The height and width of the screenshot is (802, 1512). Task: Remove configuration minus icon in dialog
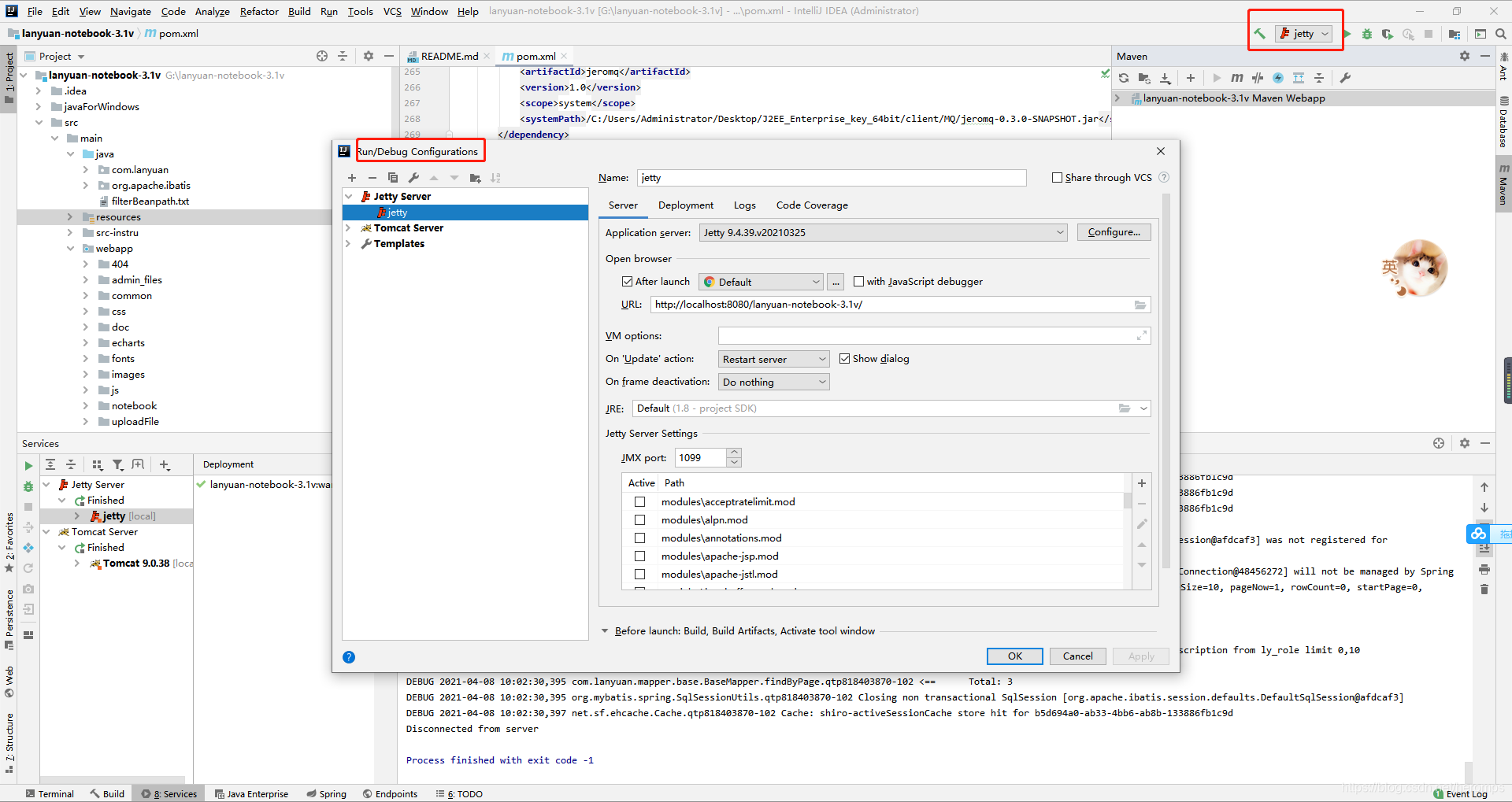[372, 178]
